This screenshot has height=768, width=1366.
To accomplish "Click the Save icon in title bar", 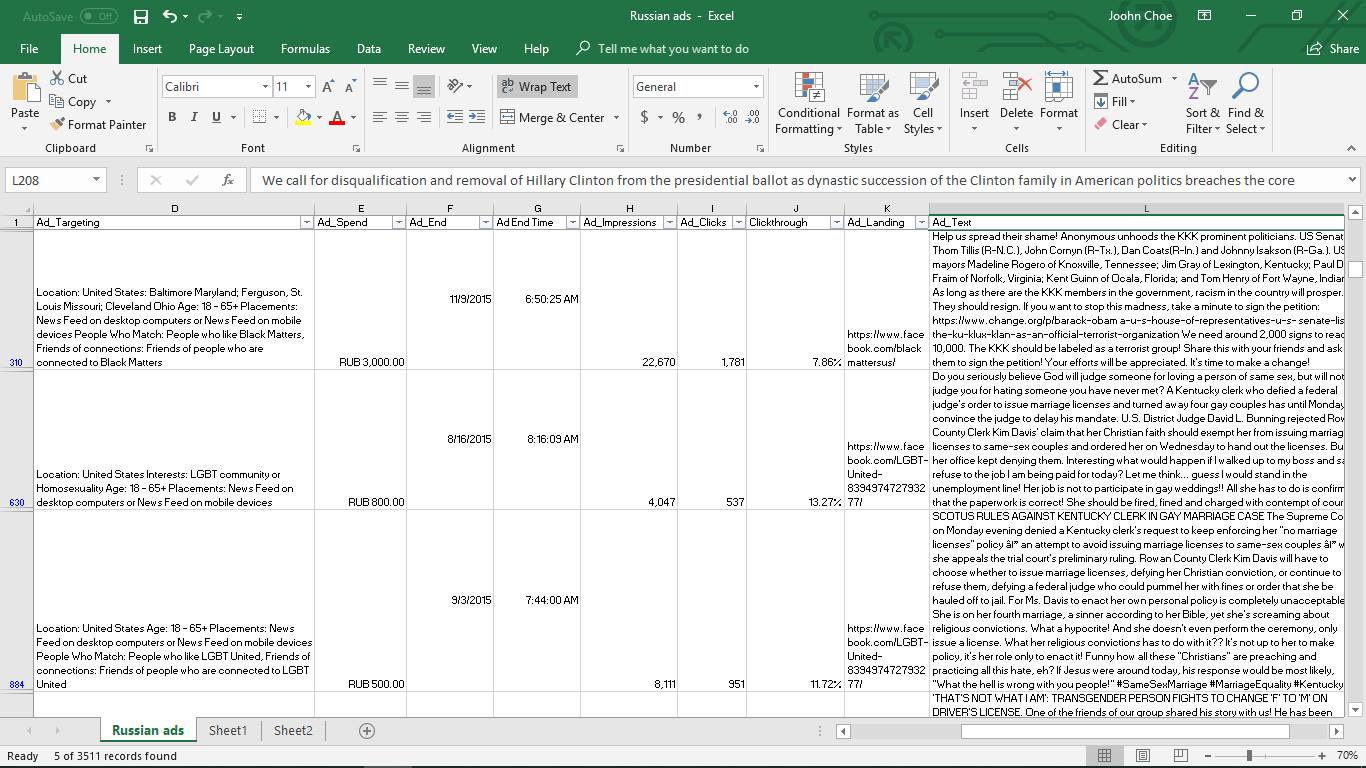I will (141, 16).
